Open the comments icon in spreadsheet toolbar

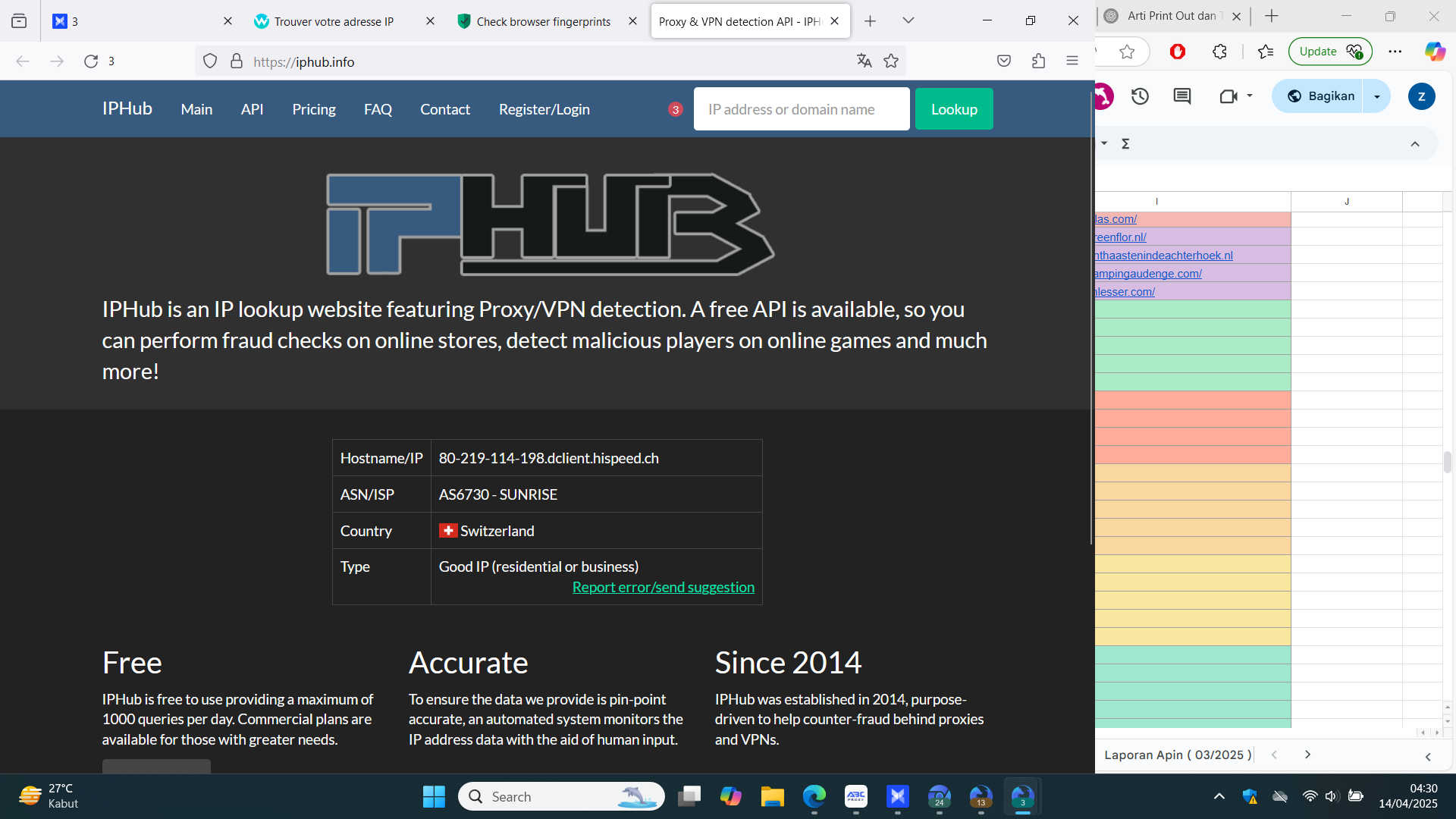(1181, 96)
